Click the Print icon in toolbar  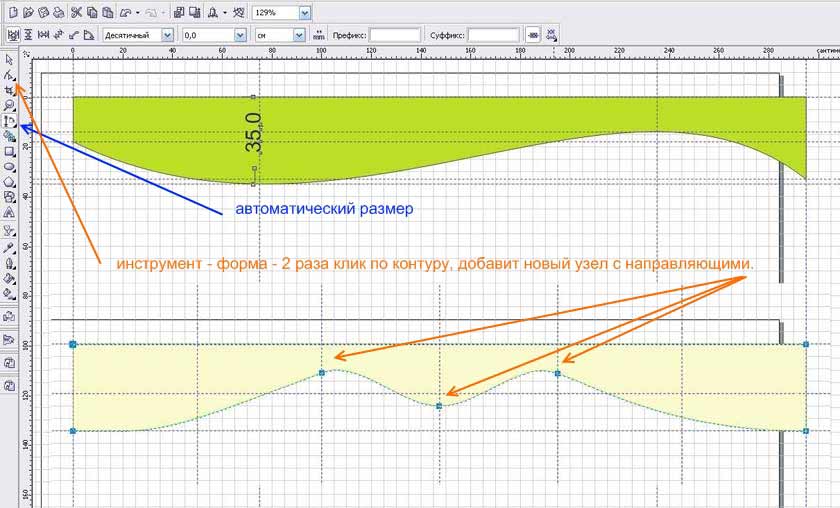(59, 13)
